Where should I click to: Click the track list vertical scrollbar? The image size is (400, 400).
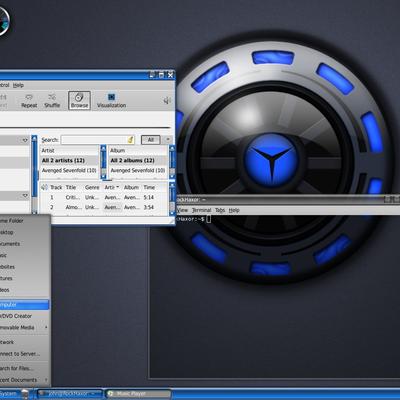[x=172, y=199]
